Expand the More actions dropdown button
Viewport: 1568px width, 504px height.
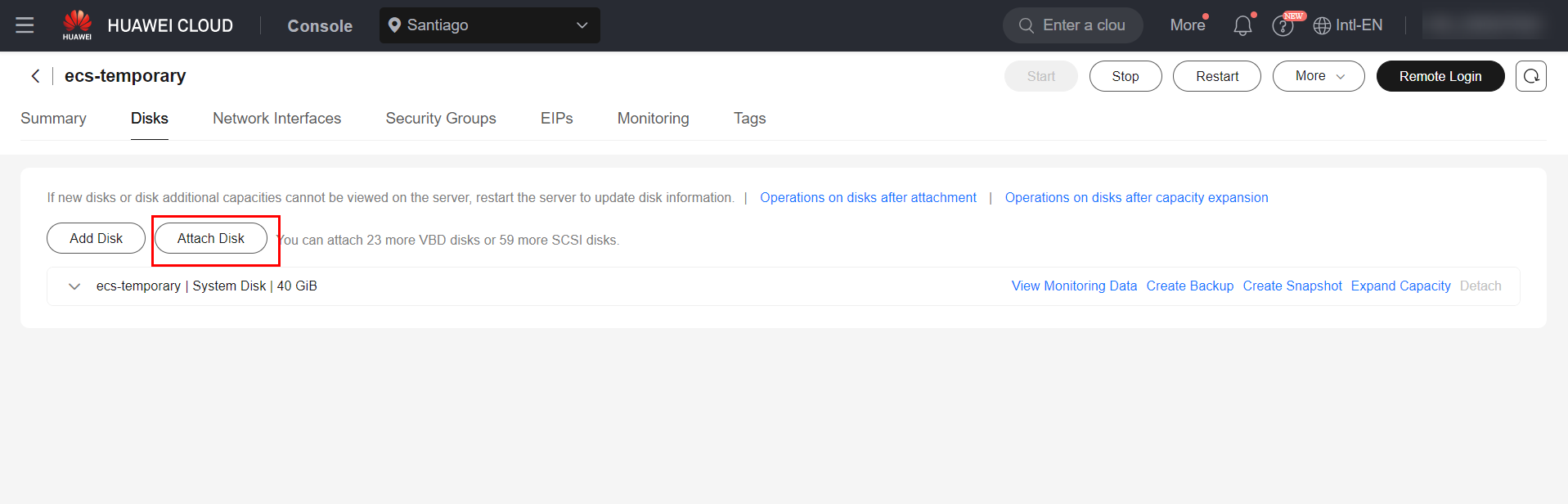pos(1318,76)
